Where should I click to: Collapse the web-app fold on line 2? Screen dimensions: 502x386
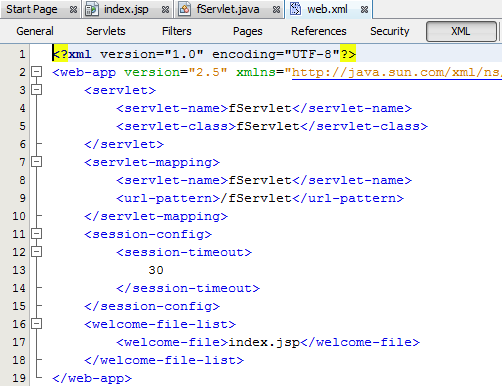coord(36,72)
